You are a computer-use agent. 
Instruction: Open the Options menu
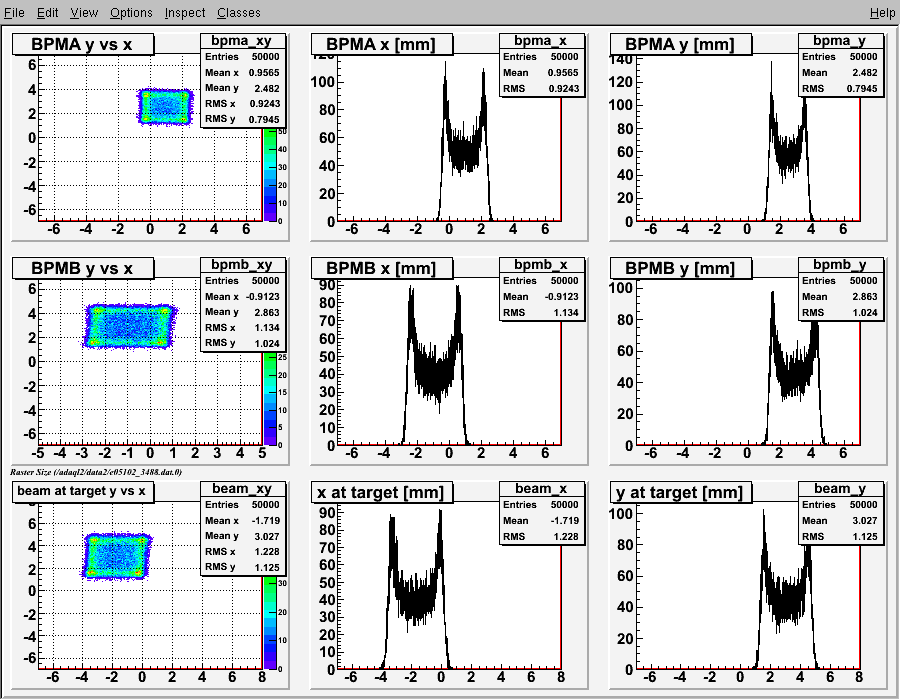point(131,13)
